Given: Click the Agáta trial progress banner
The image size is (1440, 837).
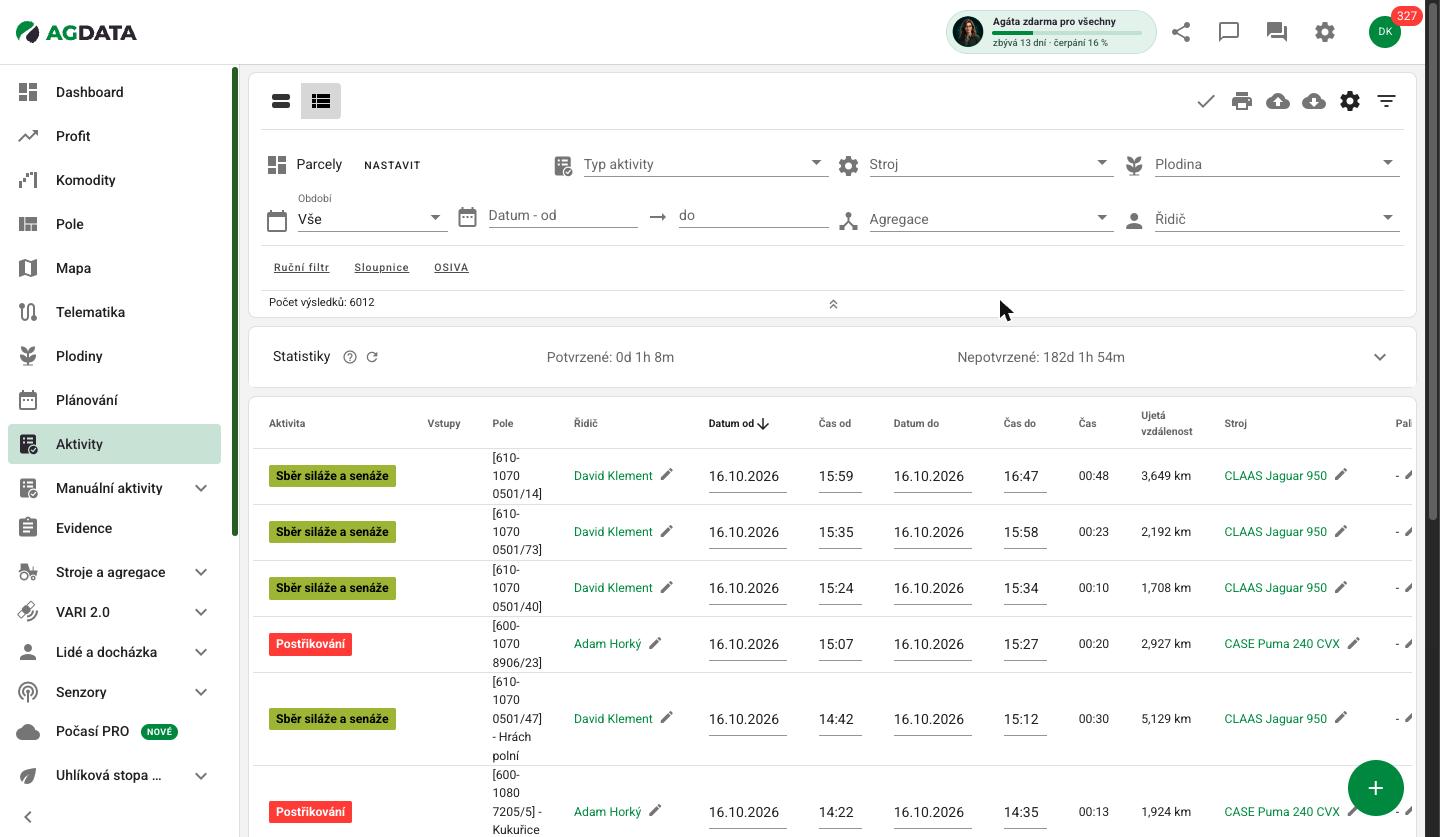Looking at the screenshot, I should [1051, 32].
